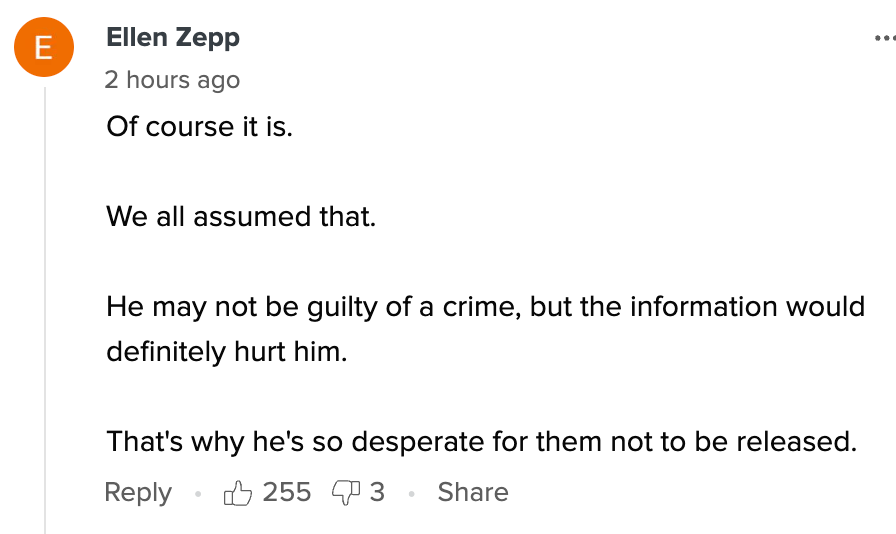Share this comment
This screenshot has width=896, height=534.
pos(473,492)
